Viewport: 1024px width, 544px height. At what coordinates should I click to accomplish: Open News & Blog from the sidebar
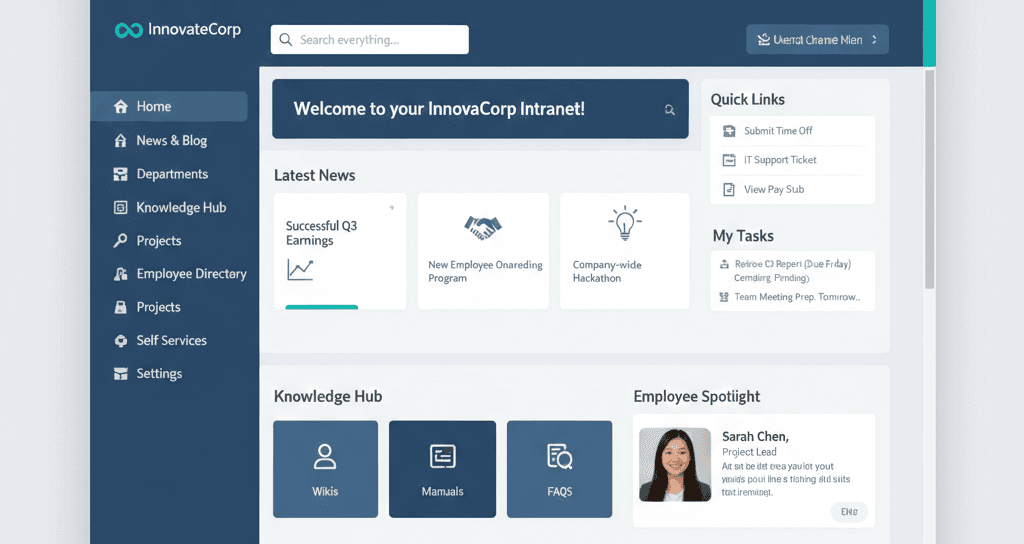pos(171,141)
